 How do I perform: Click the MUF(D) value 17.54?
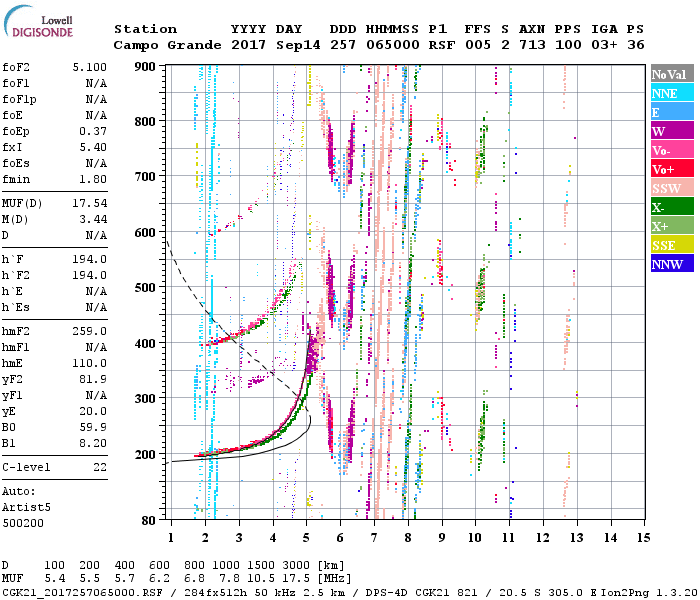tap(90, 204)
